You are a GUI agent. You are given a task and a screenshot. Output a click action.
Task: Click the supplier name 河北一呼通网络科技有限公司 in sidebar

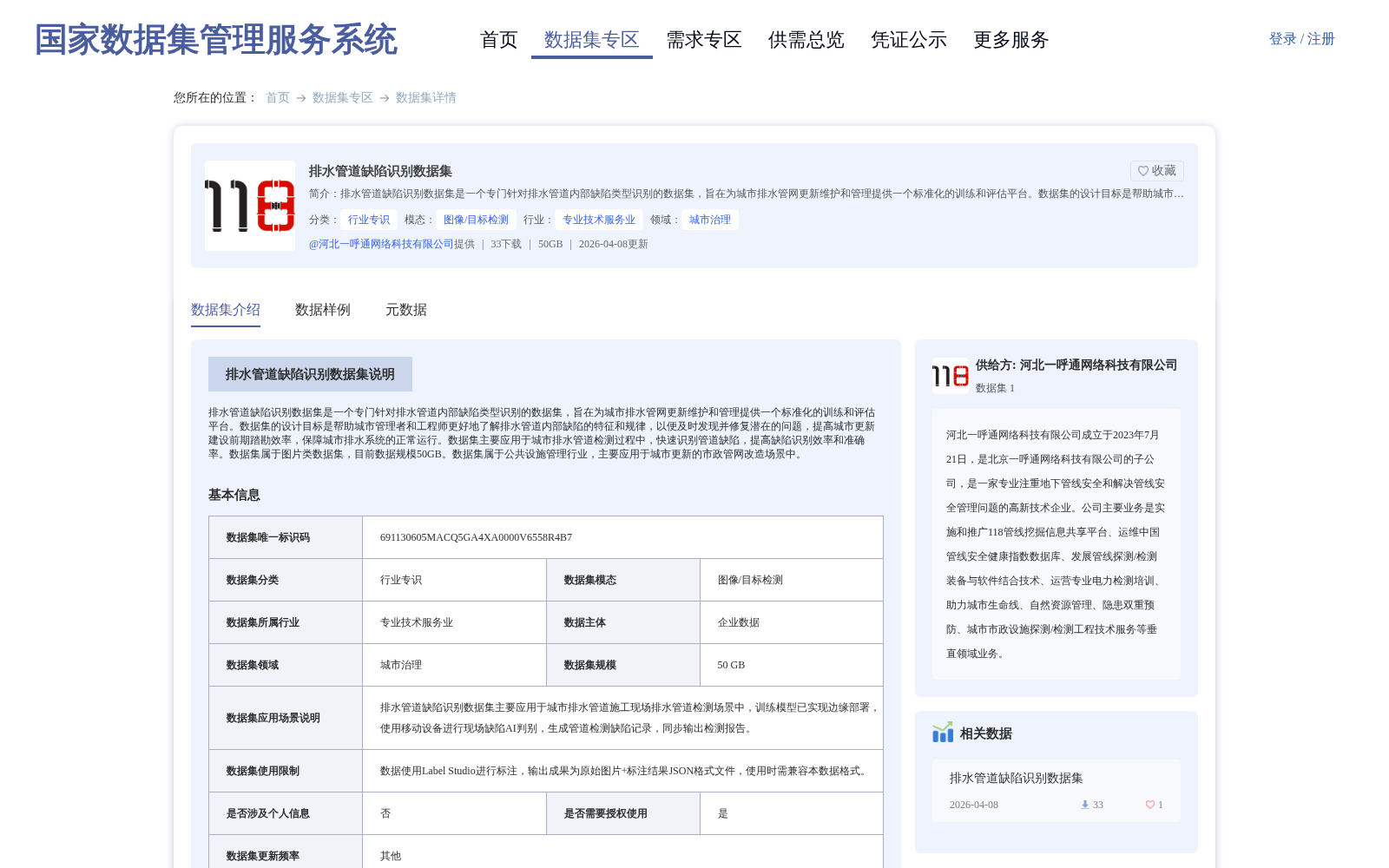click(x=1098, y=365)
